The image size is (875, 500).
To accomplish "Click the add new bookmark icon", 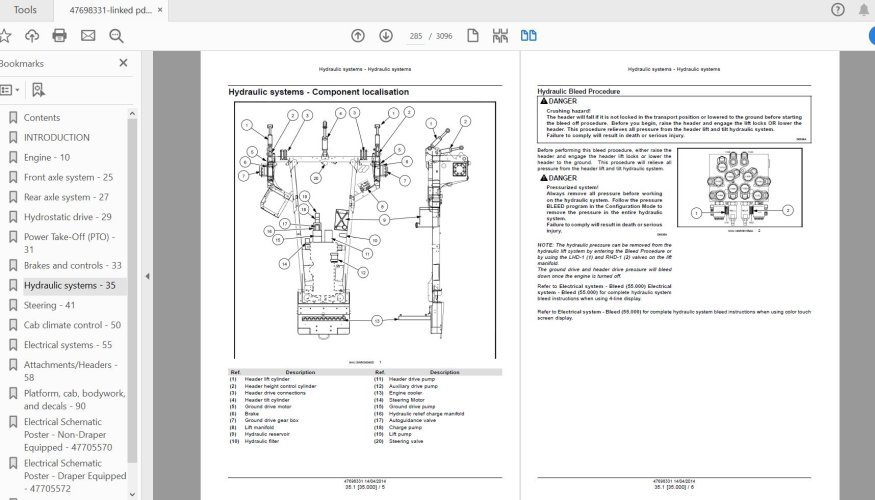I will pyautogui.click(x=38, y=90).
